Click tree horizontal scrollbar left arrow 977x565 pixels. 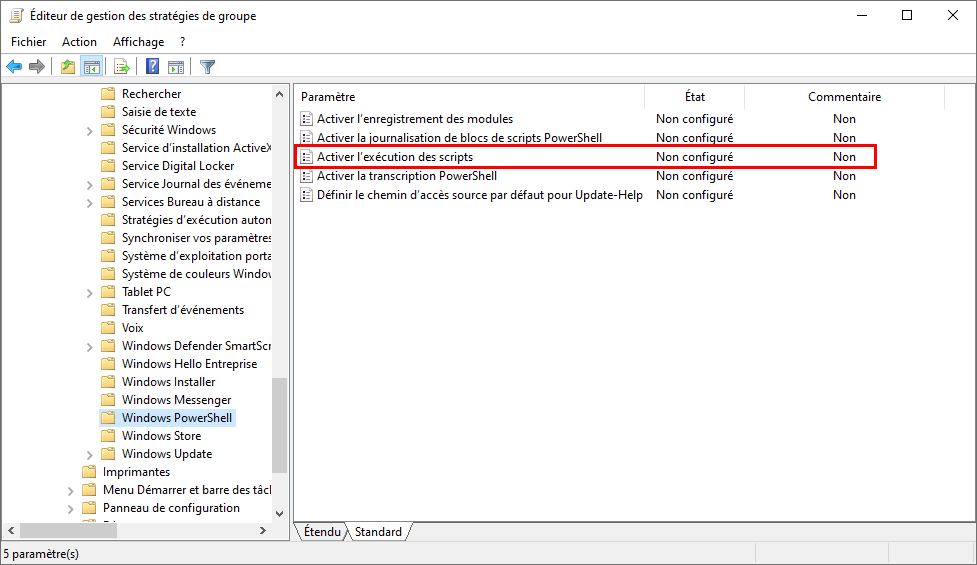point(11,531)
